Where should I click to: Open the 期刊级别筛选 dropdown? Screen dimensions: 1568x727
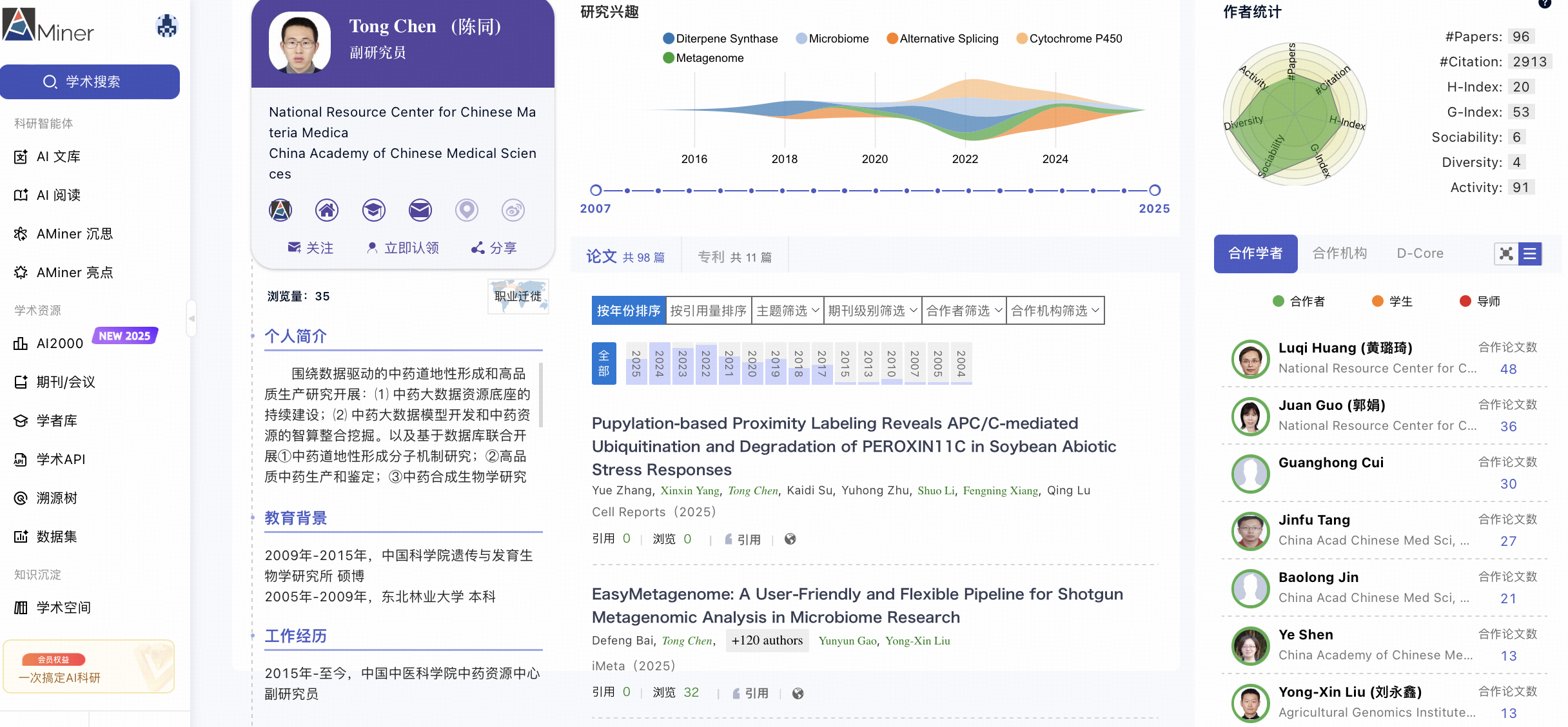(872, 311)
